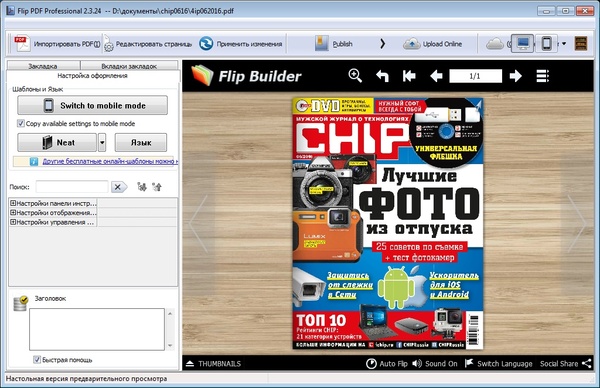Open Настройка оформления tab
Image resolution: width=600 pixels, height=388 pixels.
coord(92,75)
